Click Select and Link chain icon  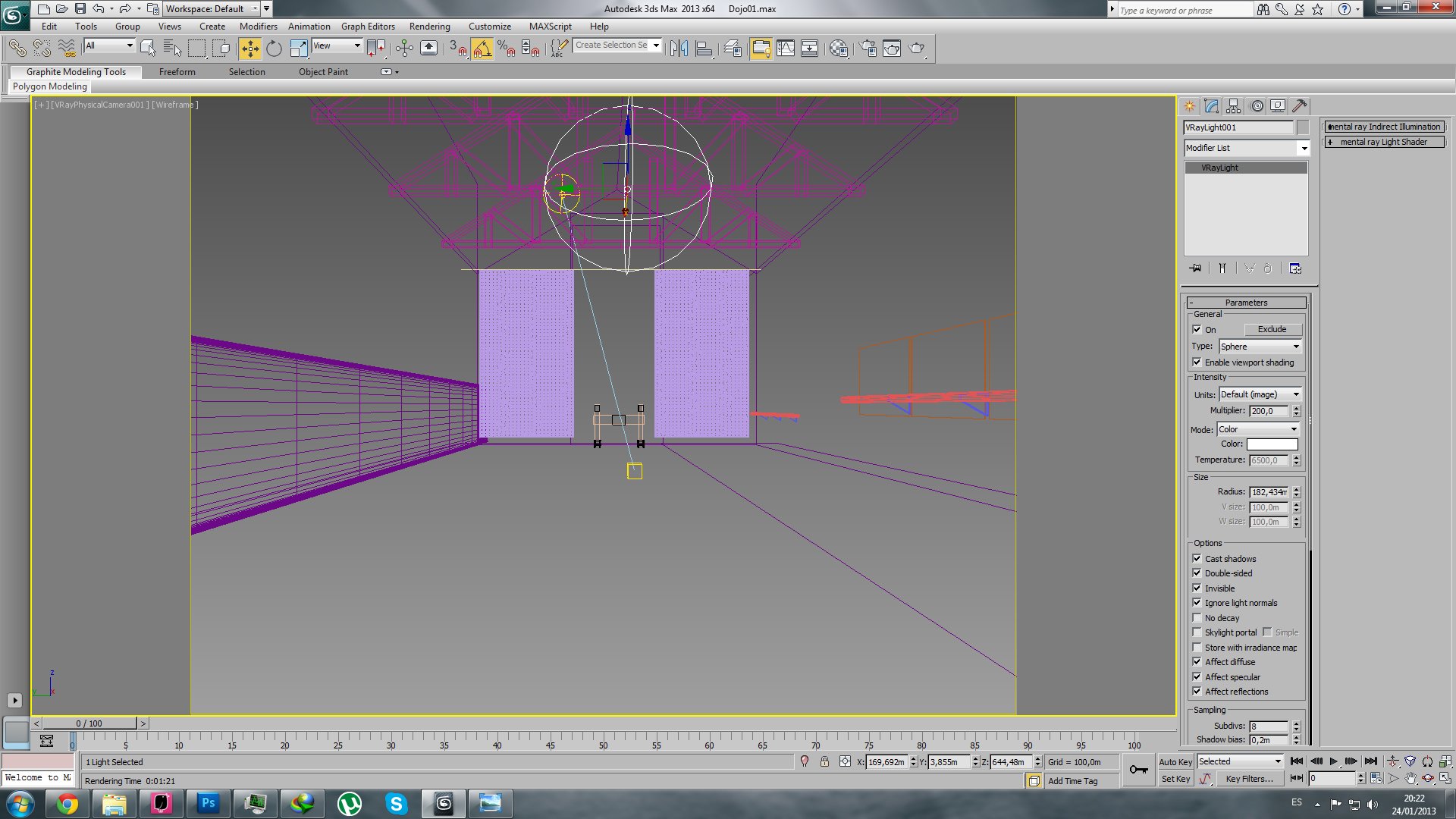17,49
